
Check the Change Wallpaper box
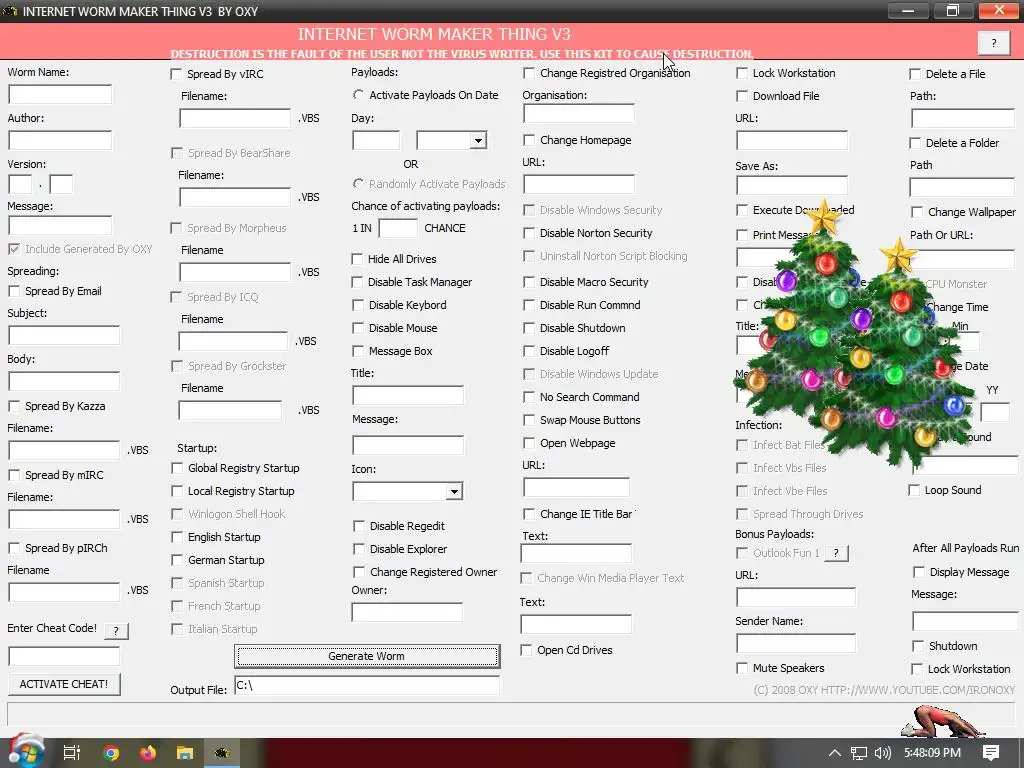coord(917,212)
